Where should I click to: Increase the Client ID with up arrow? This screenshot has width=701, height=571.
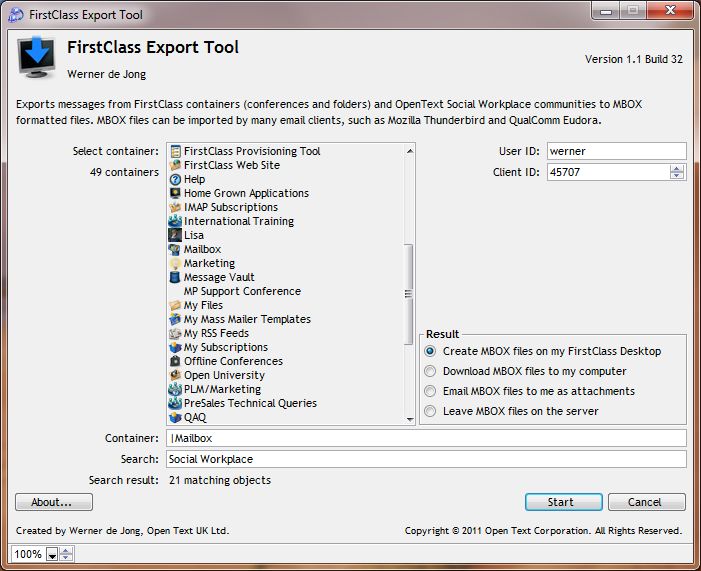pyautogui.click(x=677, y=168)
